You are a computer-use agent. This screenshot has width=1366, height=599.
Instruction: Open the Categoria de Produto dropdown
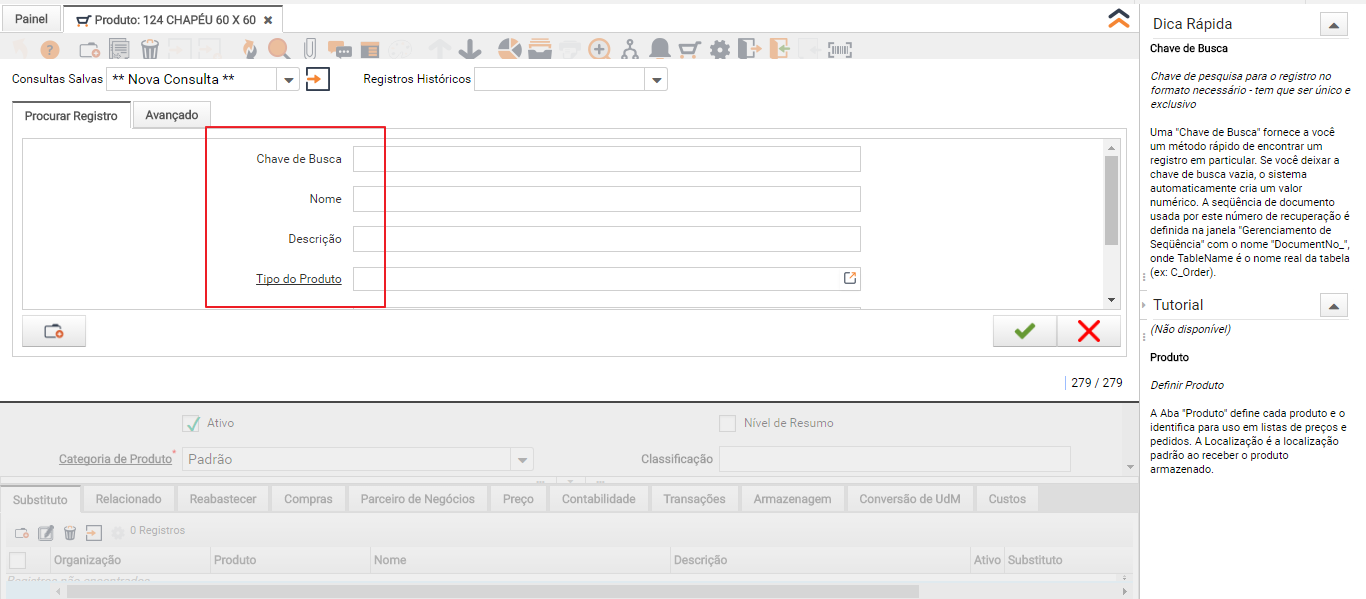[522, 459]
